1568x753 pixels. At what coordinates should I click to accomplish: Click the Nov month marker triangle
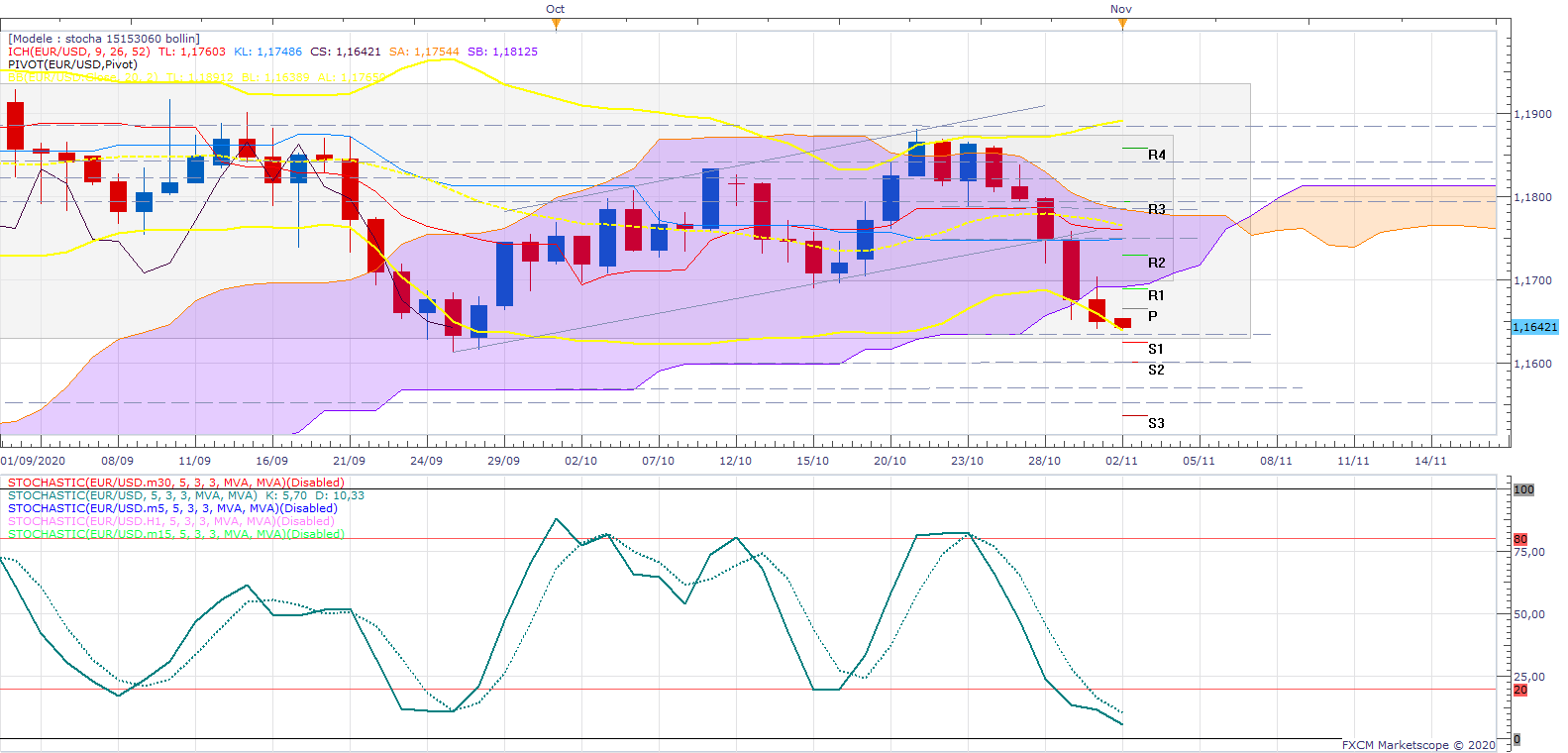tap(1122, 24)
